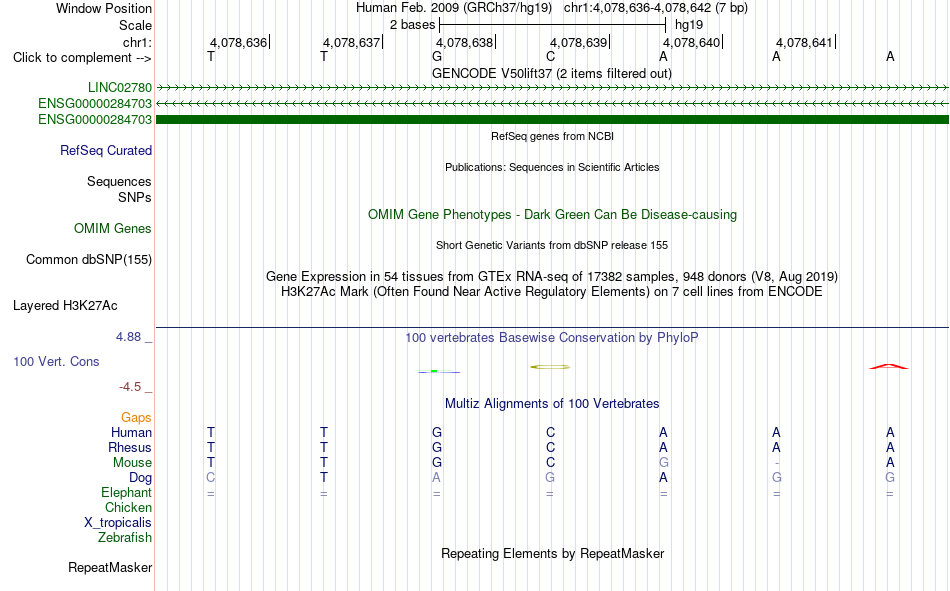Click the GTEx Gene Expression track title
The height and width of the screenshot is (591, 950).
[x=552, y=276]
